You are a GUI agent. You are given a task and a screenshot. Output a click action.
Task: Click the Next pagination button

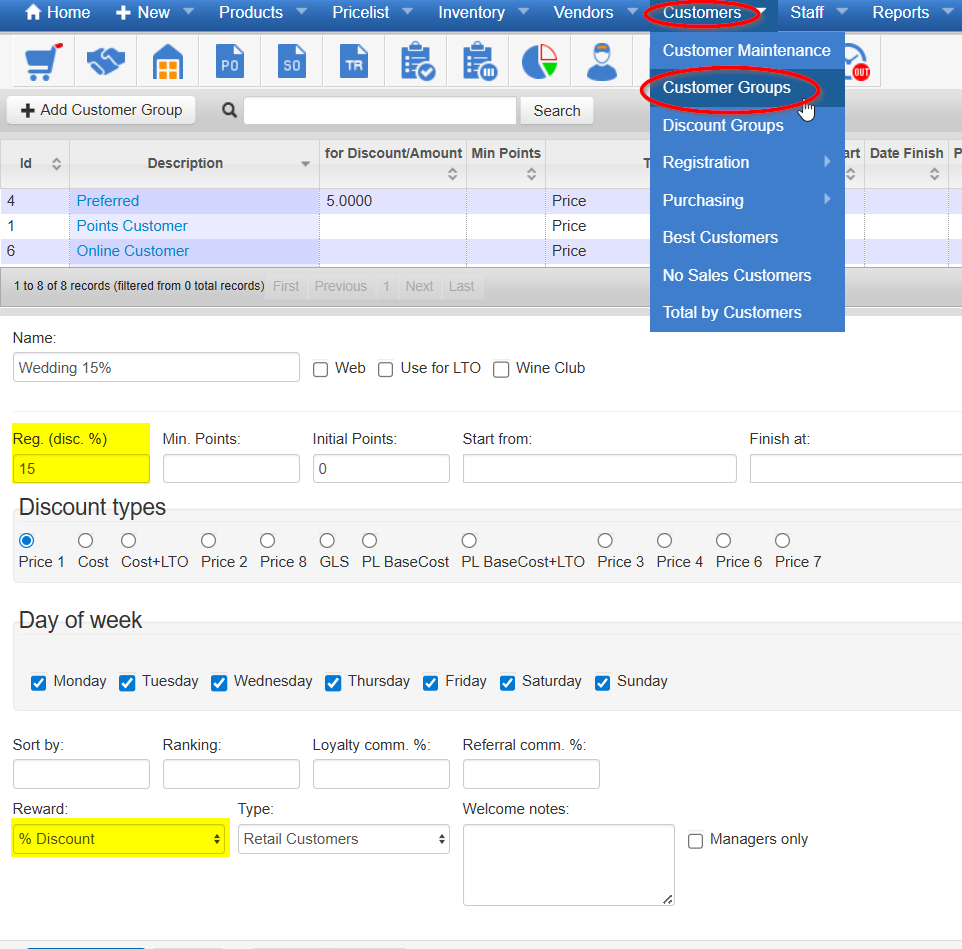[419, 286]
